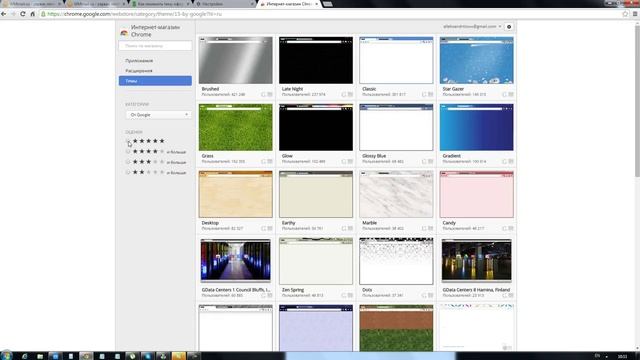This screenshot has height=360, width=640.
Task: Select the three stars and up filter
Action: tap(128, 162)
